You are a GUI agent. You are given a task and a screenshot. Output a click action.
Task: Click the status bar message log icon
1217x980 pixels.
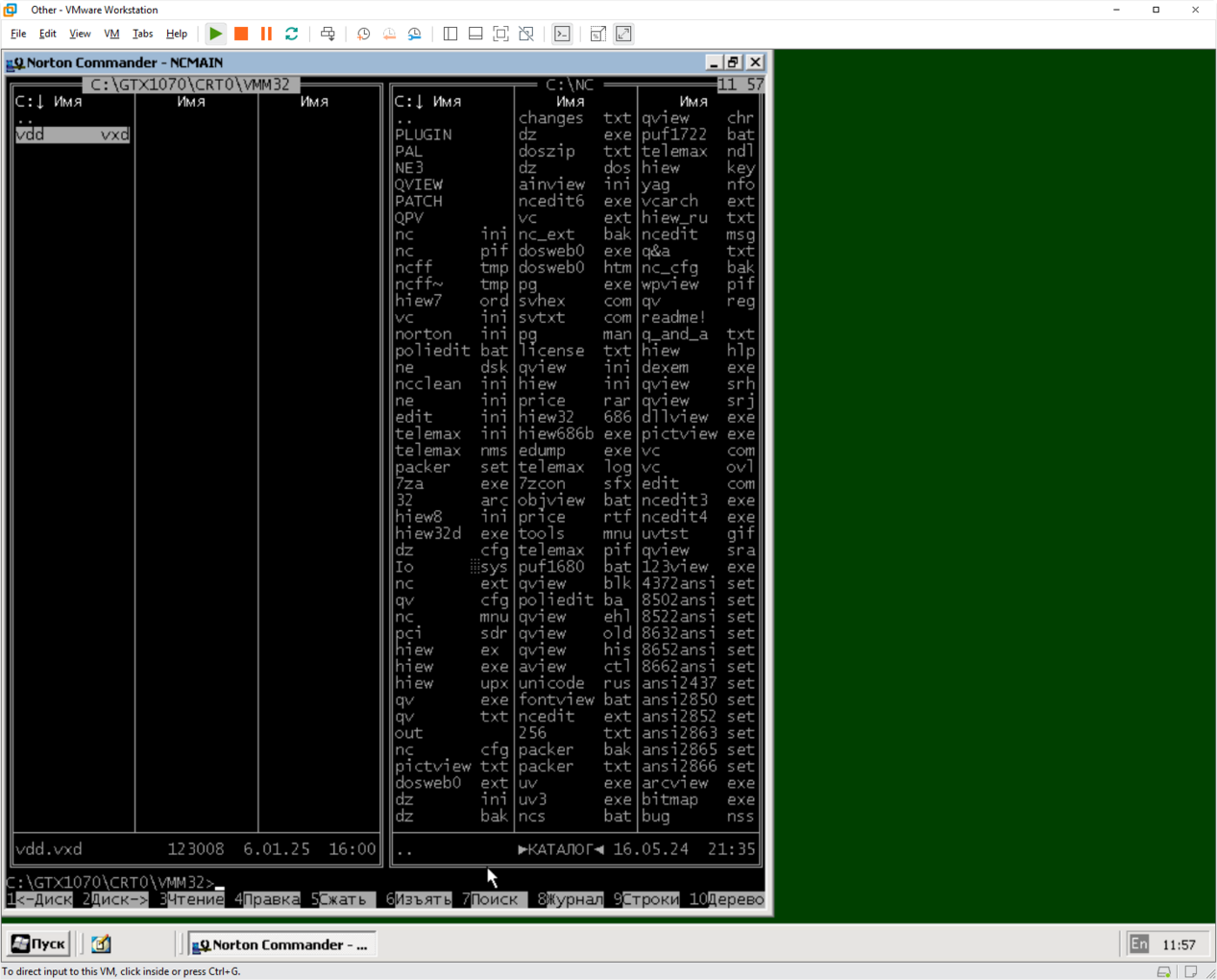point(1191,971)
